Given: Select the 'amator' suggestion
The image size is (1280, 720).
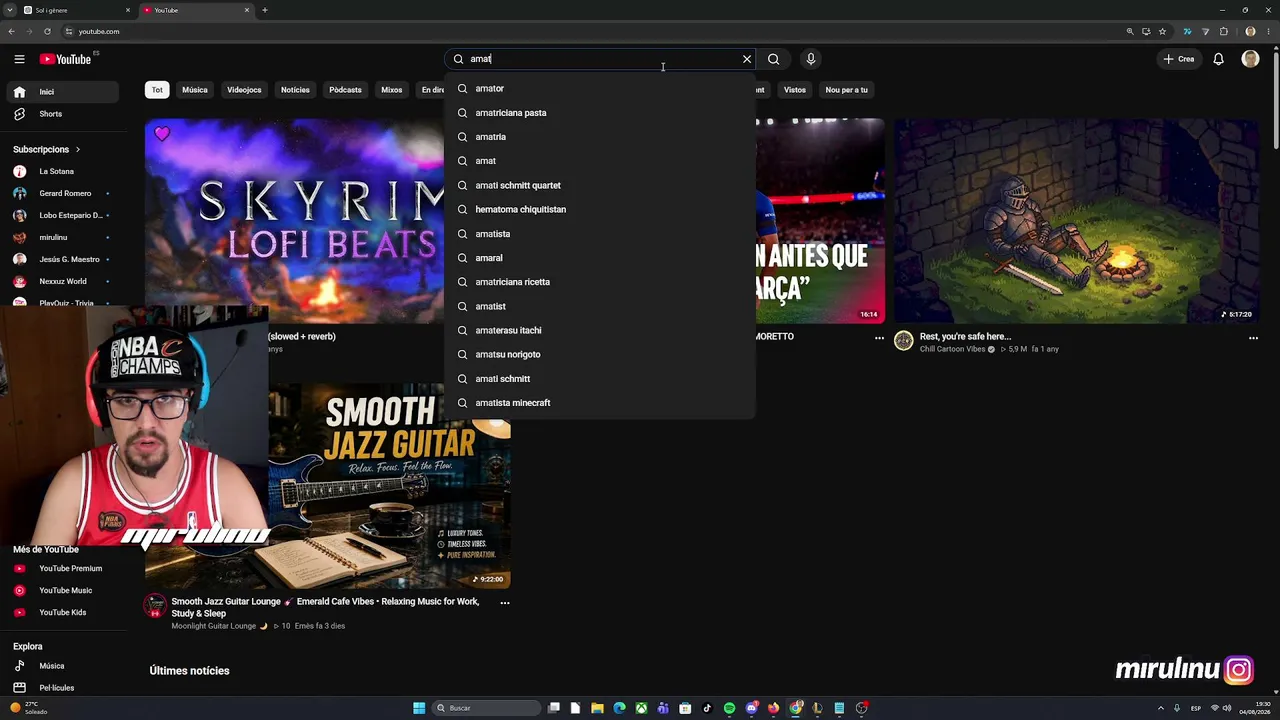Looking at the screenshot, I should coord(600,88).
